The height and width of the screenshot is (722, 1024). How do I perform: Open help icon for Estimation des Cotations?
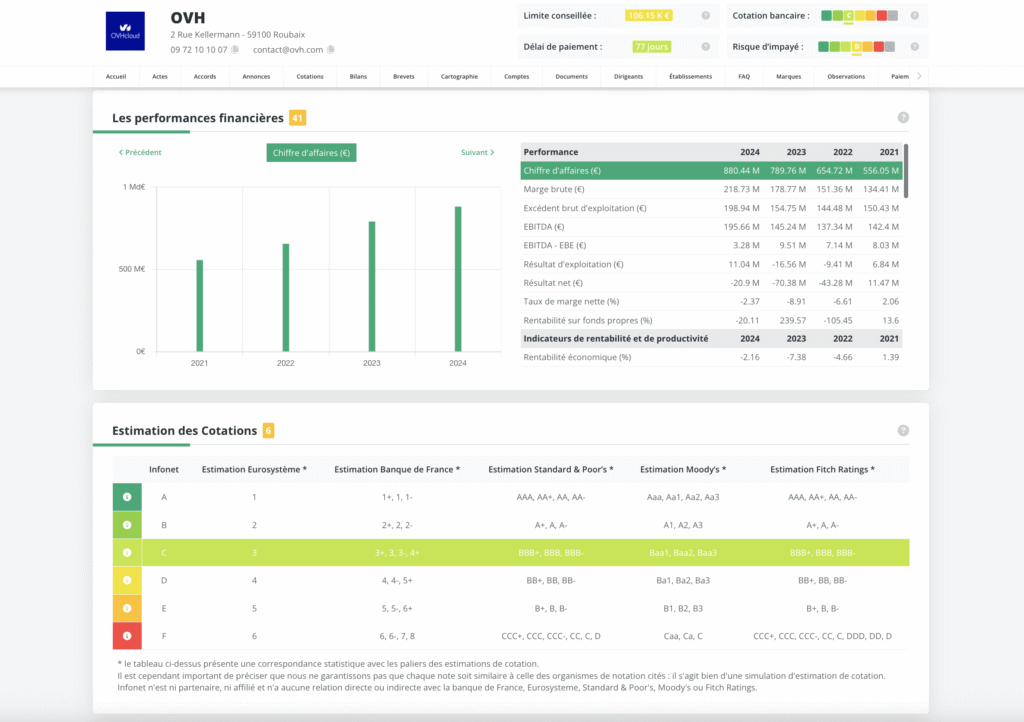click(x=903, y=431)
